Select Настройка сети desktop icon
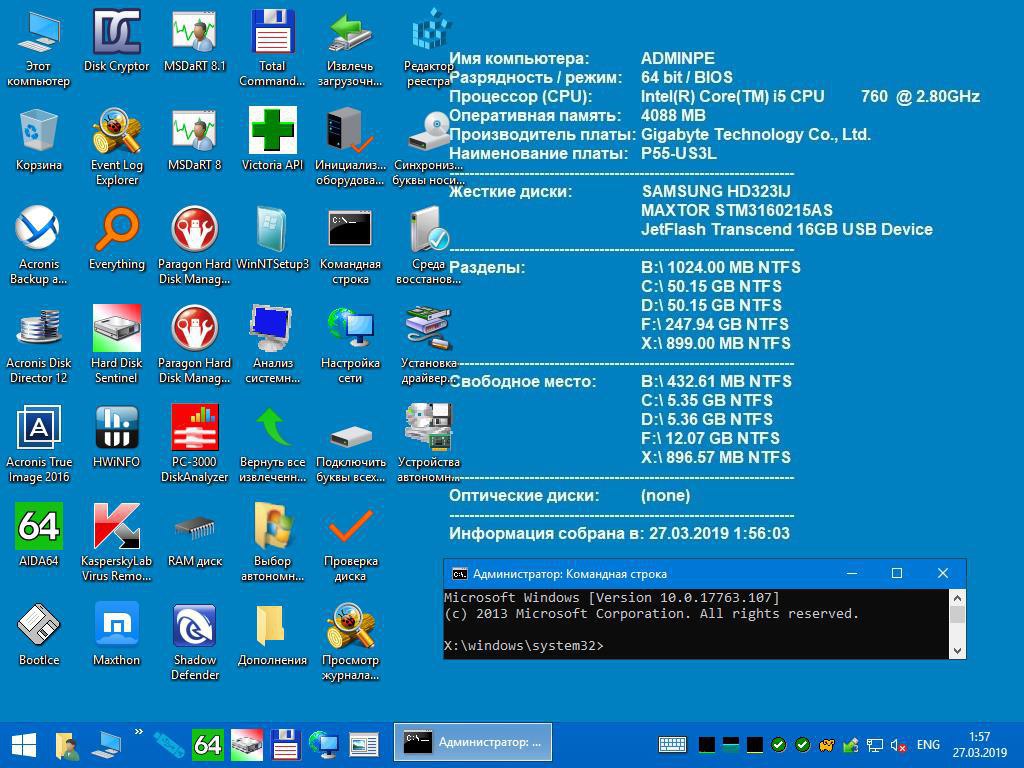 [350, 344]
